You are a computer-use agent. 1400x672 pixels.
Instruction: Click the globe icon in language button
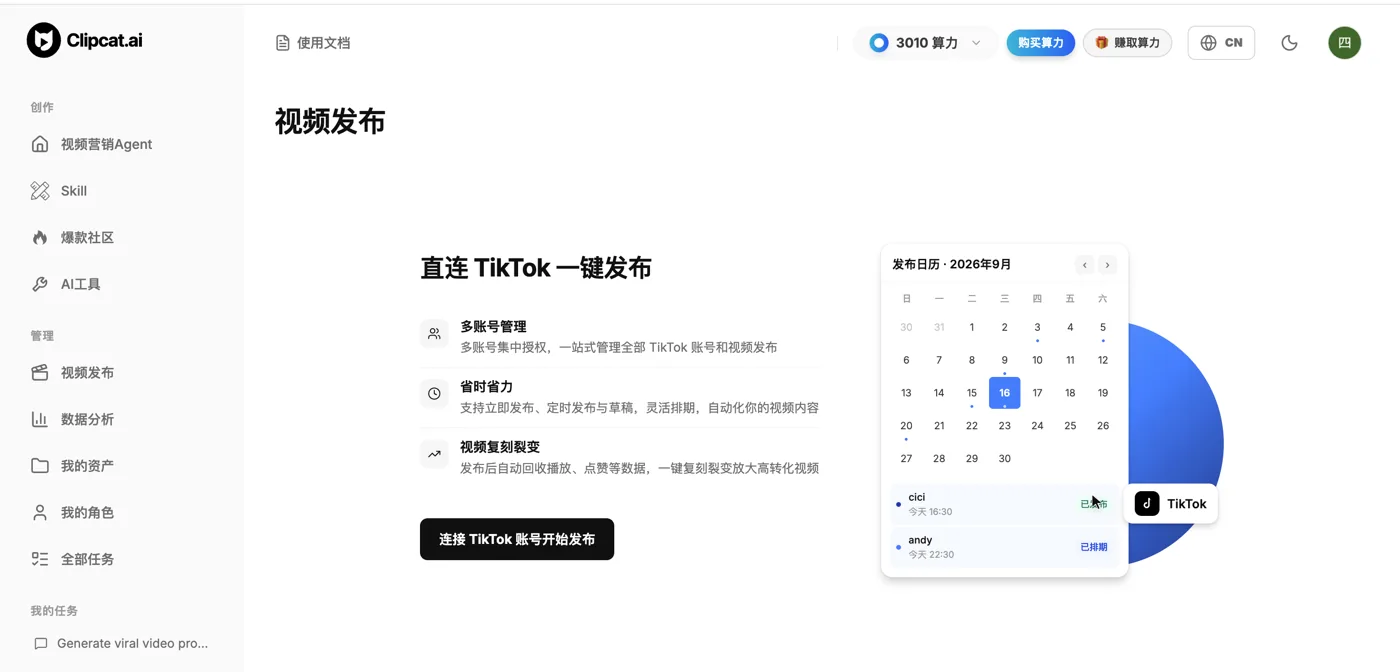[x=1209, y=43]
